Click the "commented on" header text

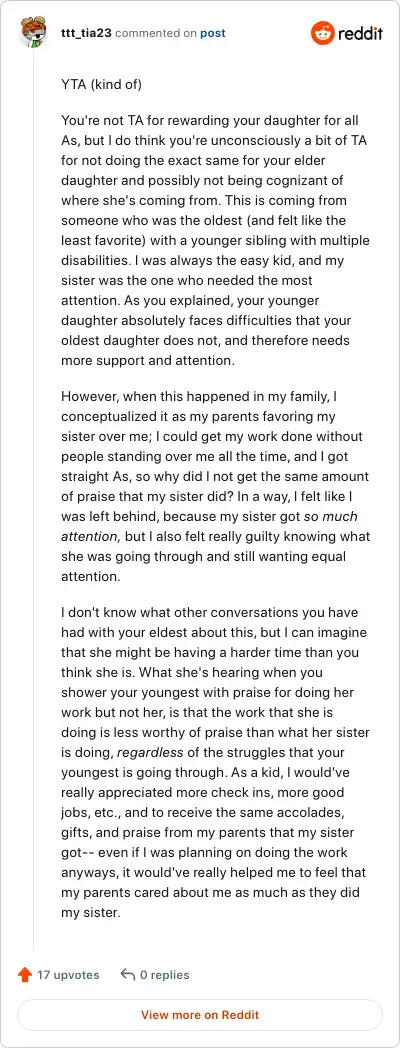155,33
